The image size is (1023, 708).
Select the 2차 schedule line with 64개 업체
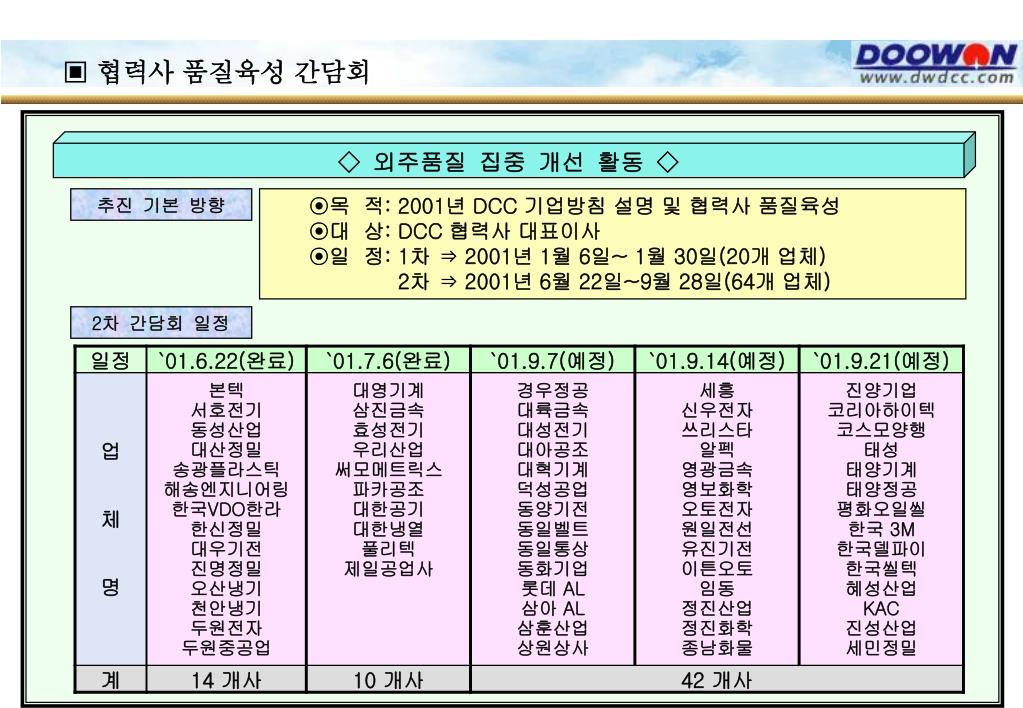pyautogui.click(x=614, y=282)
